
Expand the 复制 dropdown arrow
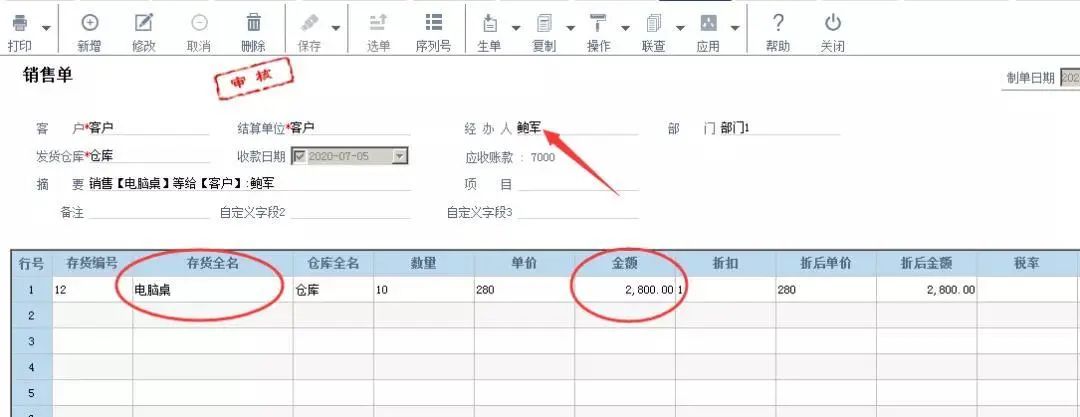click(570, 28)
